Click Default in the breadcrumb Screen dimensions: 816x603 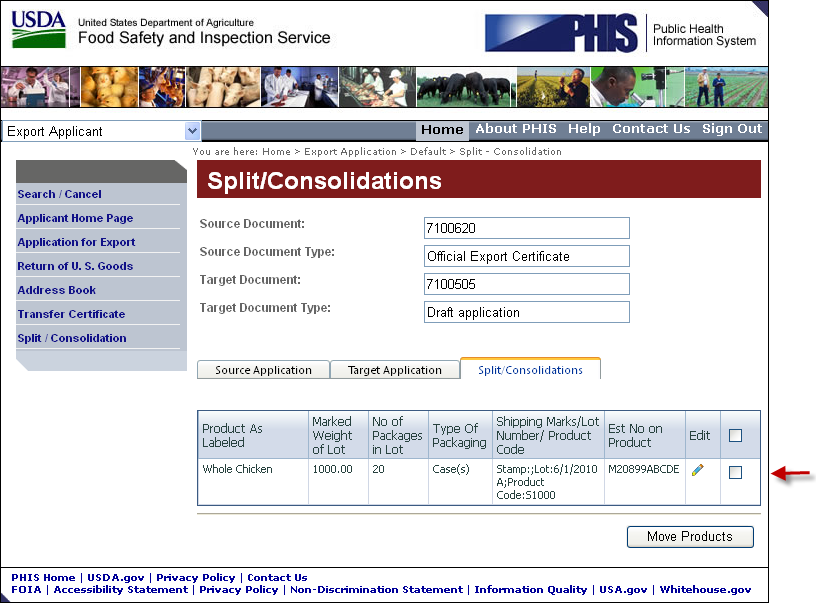click(428, 151)
